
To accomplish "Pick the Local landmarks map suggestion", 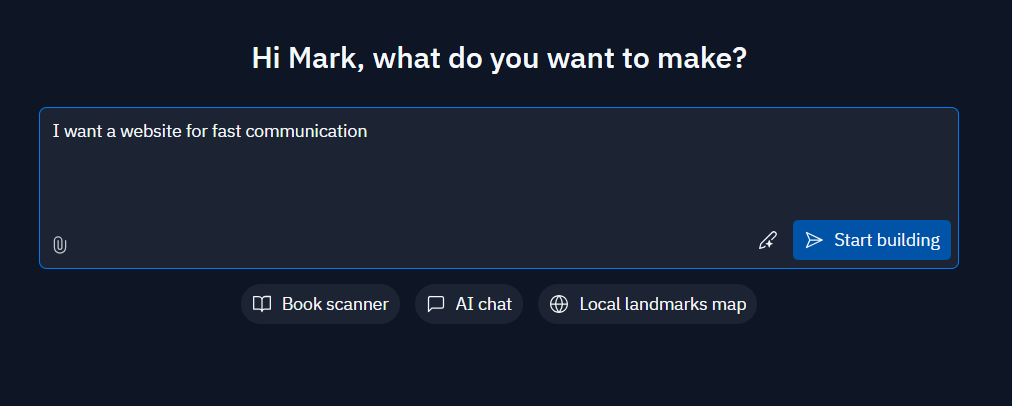I will click(647, 304).
